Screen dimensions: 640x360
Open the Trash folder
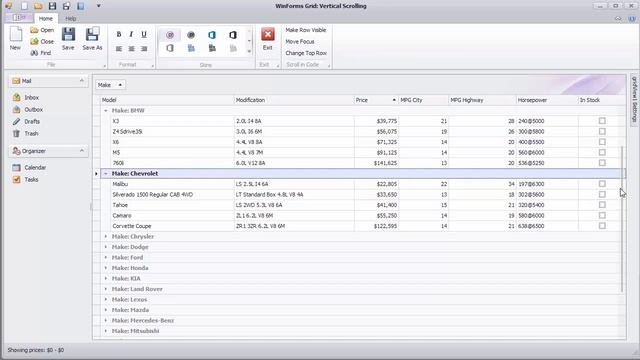pyautogui.click(x=31, y=133)
